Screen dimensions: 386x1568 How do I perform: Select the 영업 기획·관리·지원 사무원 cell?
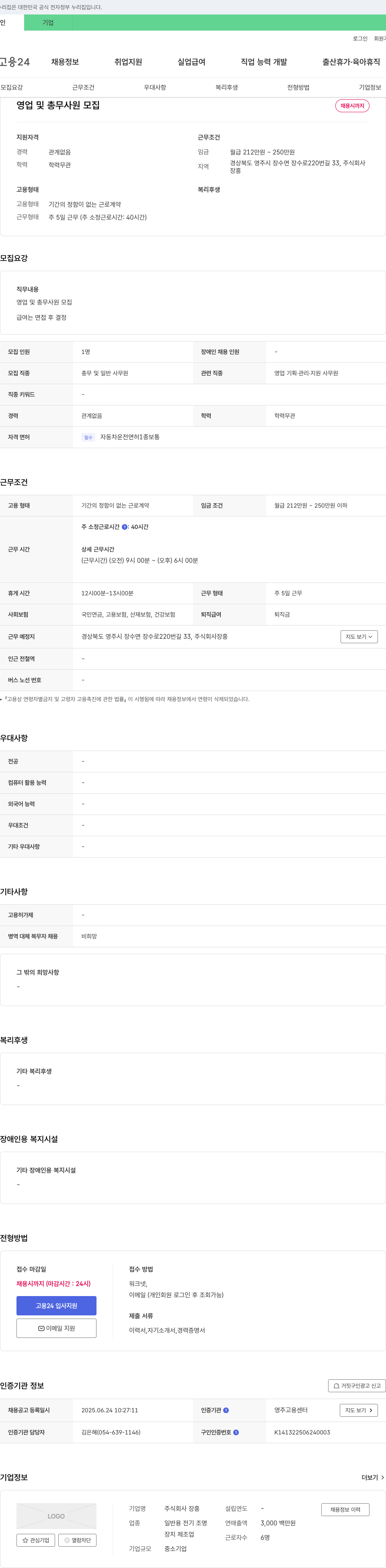[x=306, y=373]
